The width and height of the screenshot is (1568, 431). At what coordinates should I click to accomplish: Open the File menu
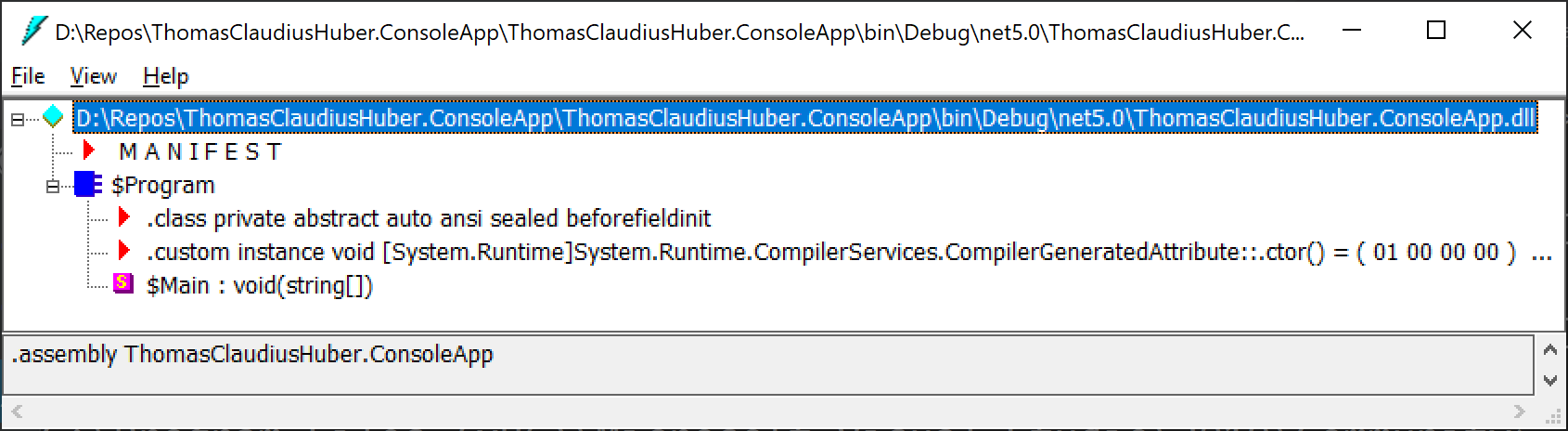(28, 76)
